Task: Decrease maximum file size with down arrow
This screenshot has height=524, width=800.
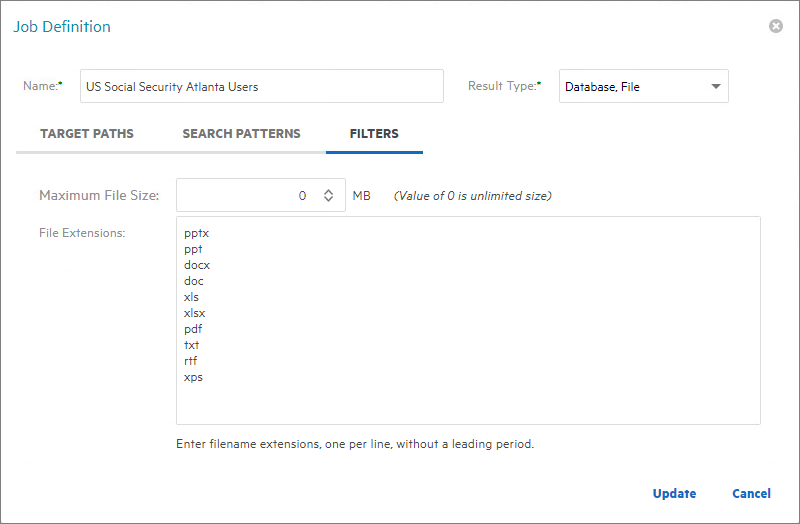Action: coord(328,201)
